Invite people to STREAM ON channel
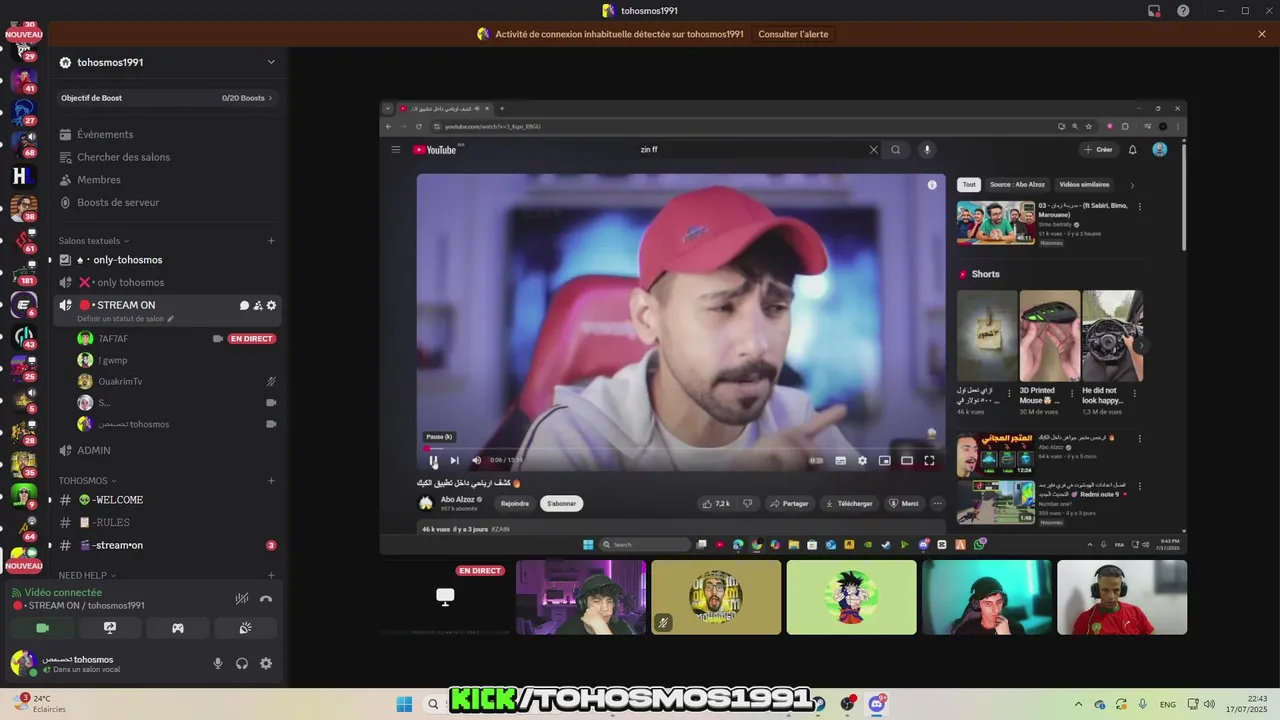The width and height of the screenshot is (1280, 720). [258, 305]
